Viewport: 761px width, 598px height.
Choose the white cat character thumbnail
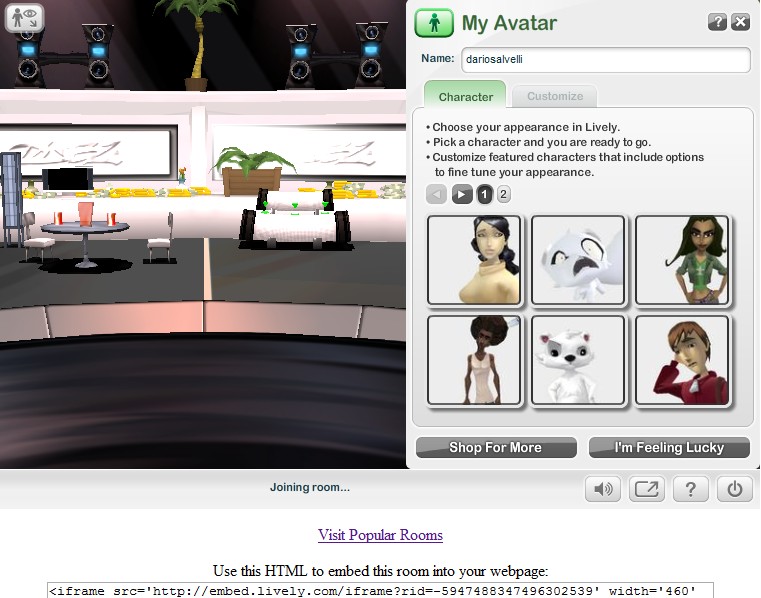(578, 260)
